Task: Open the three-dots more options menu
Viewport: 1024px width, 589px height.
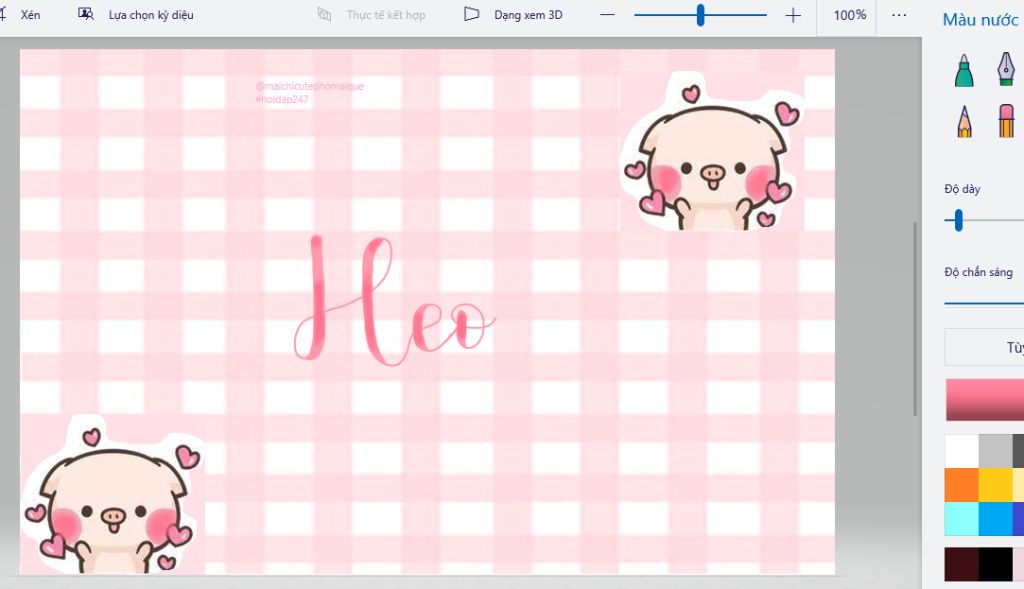Action: point(899,14)
